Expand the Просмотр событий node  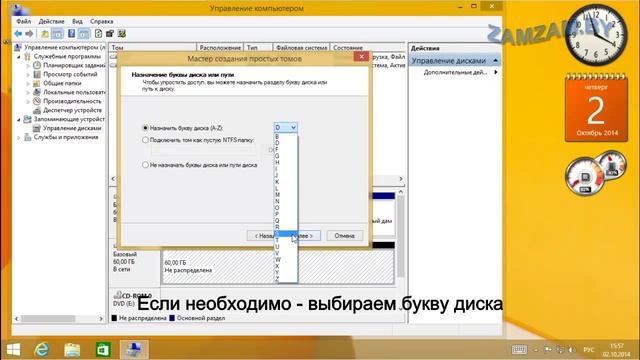[x=28, y=74]
